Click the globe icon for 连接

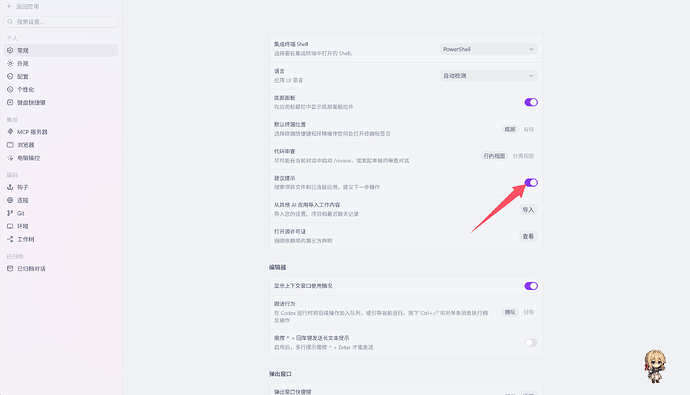pos(10,200)
